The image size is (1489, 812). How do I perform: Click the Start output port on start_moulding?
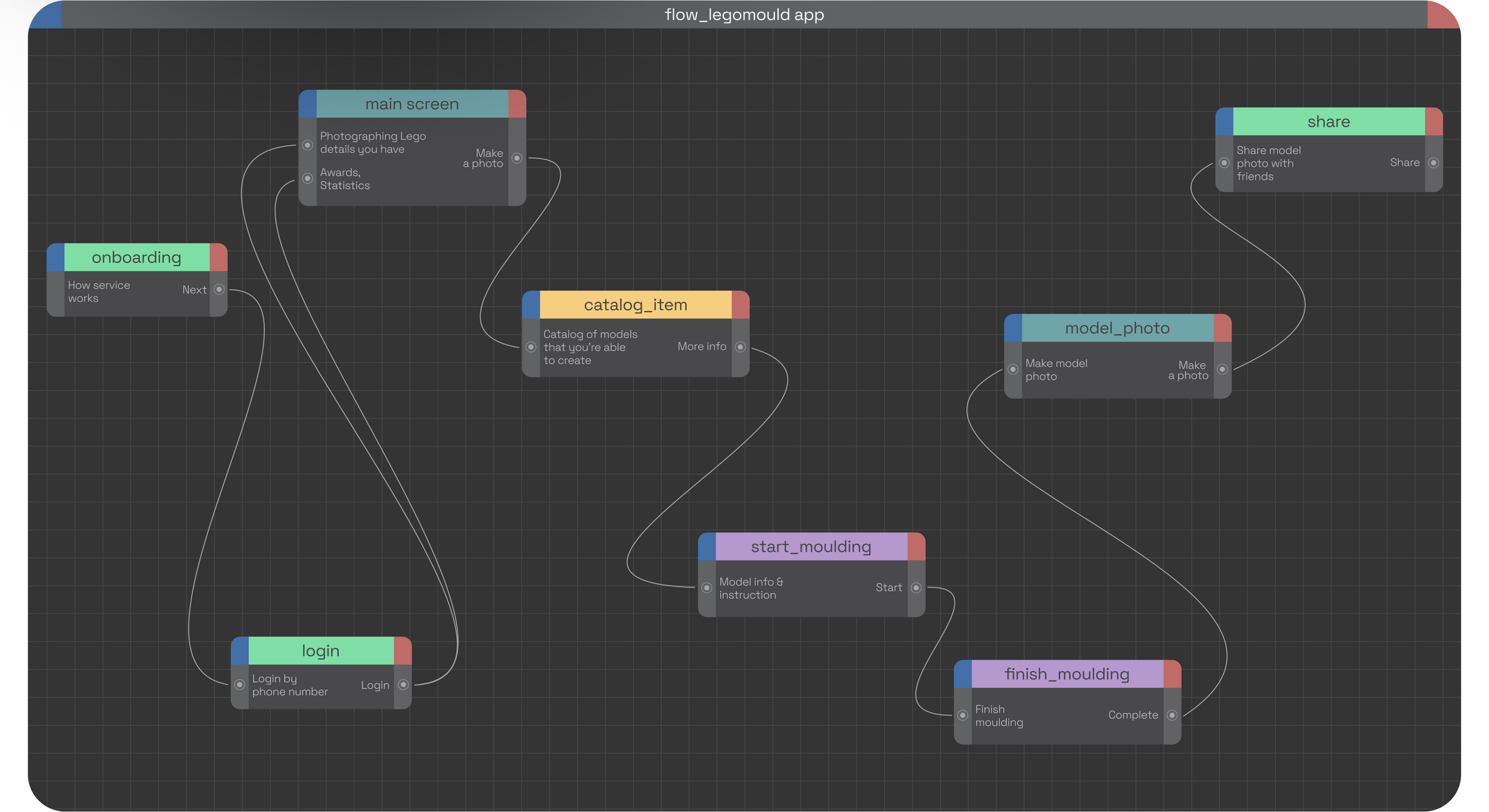916,588
